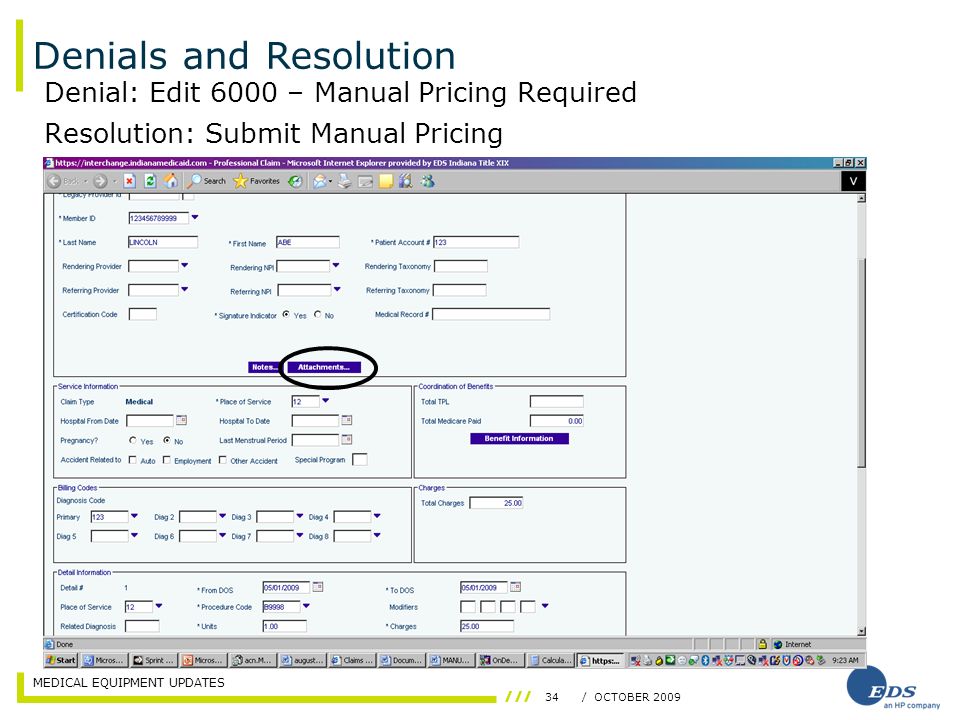Expand the Primary diagnosis dropdown arrow
The width and height of the screenshot is (960, 720).
[x=134, y=516]
